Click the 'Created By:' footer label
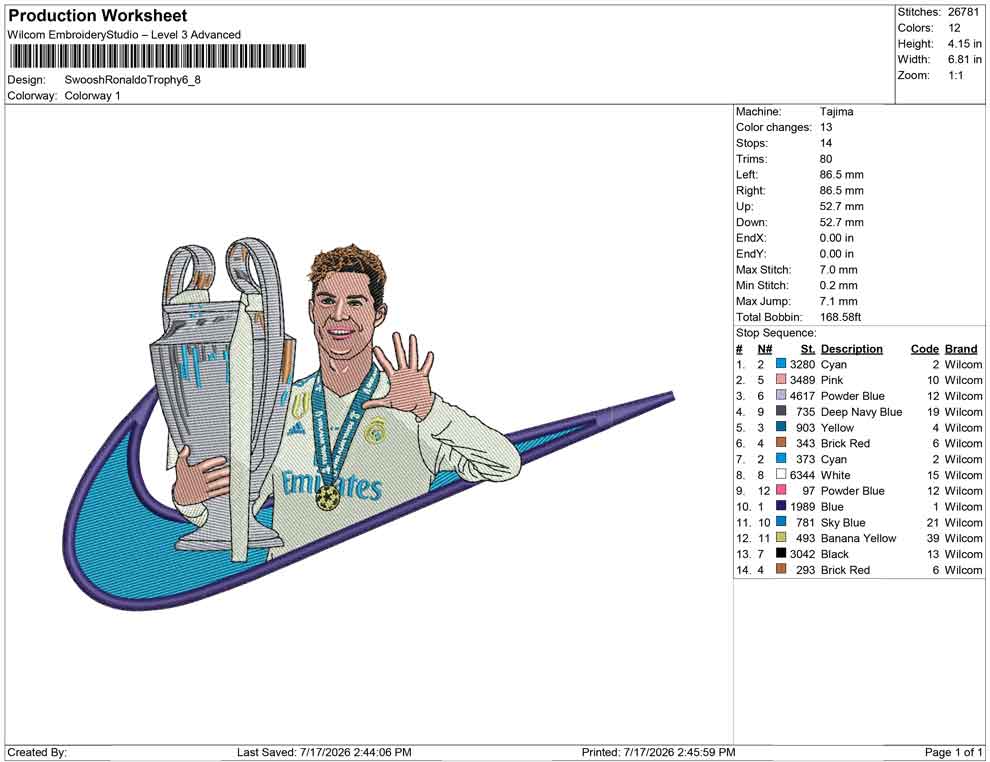The height and width of the screenshot is (762, 990). tap(37, 753)
